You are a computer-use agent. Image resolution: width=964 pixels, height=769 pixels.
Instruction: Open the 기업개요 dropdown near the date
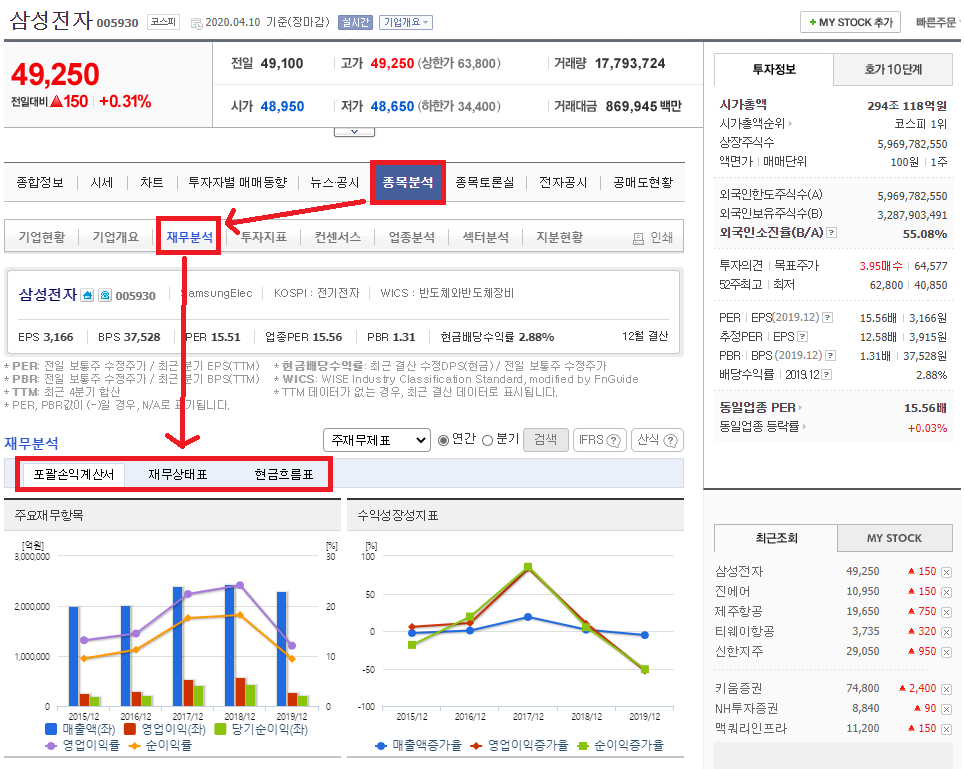406,23
